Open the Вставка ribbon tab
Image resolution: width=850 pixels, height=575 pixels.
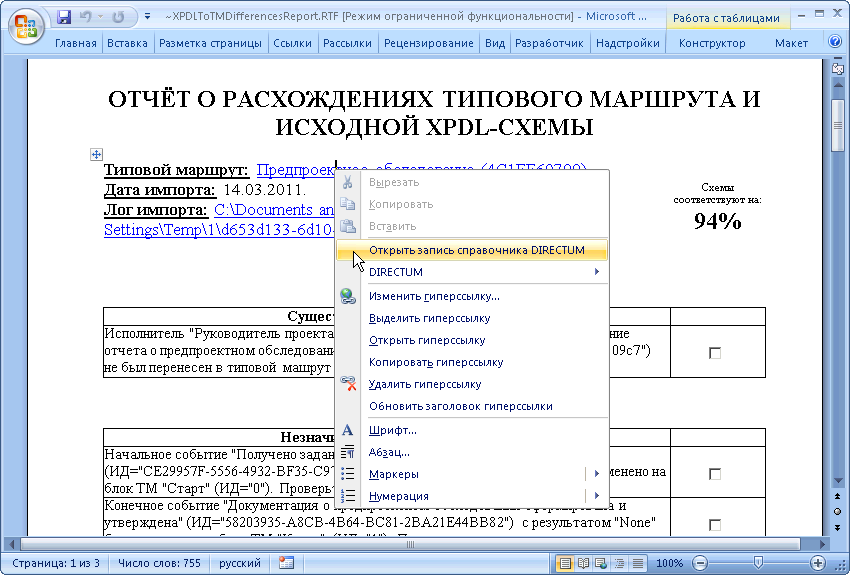point(127,43)
